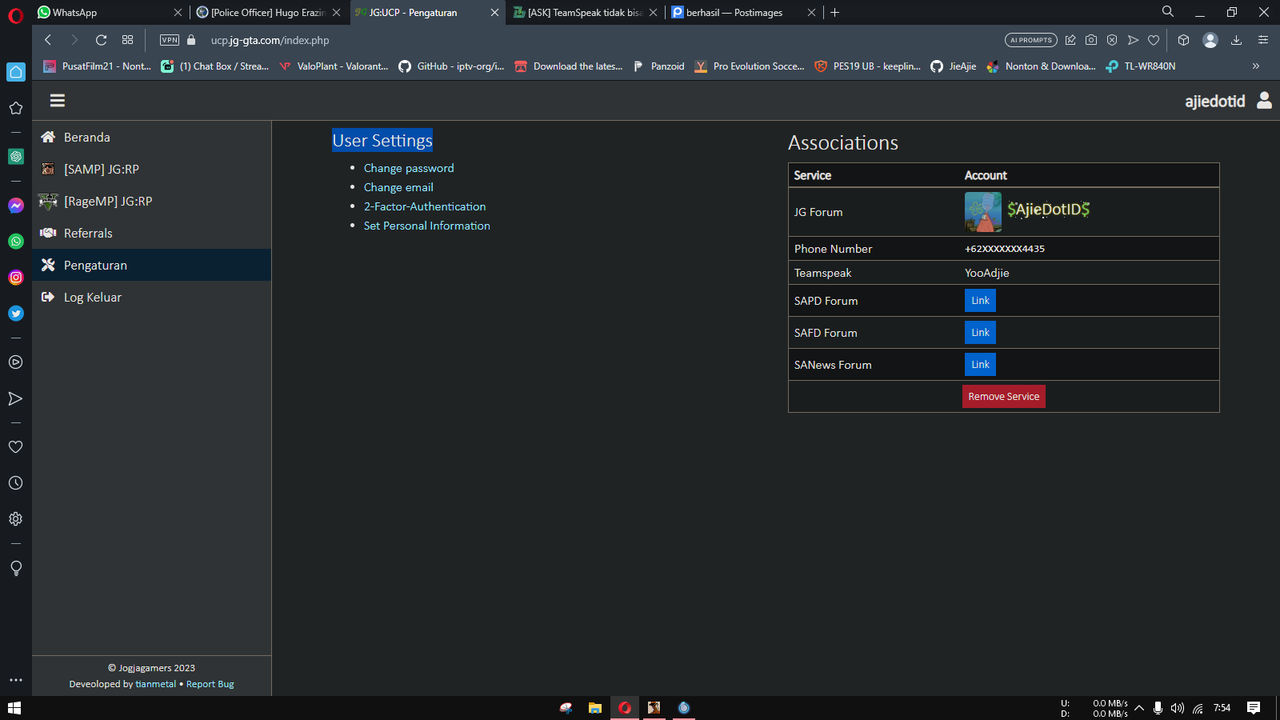Image resolution: width=1280 pixels, height=720 pixels.
Task: Open a new tab with plus button
Action: [835, 12]
